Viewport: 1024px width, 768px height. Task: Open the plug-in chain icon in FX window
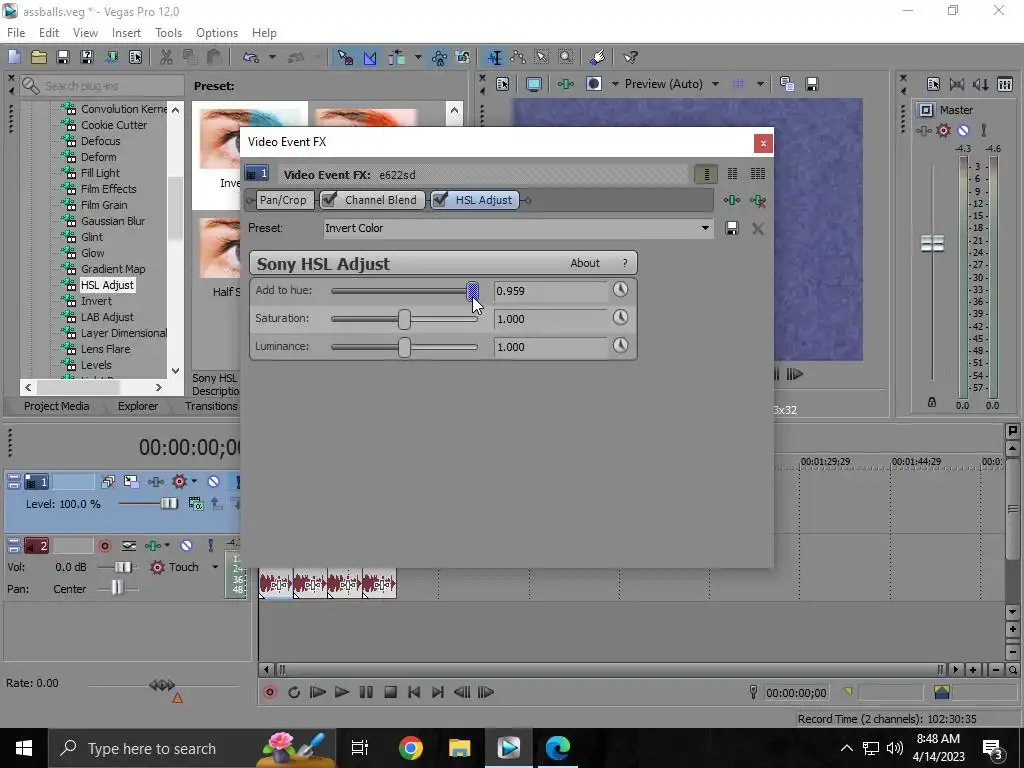pos(731,200)
